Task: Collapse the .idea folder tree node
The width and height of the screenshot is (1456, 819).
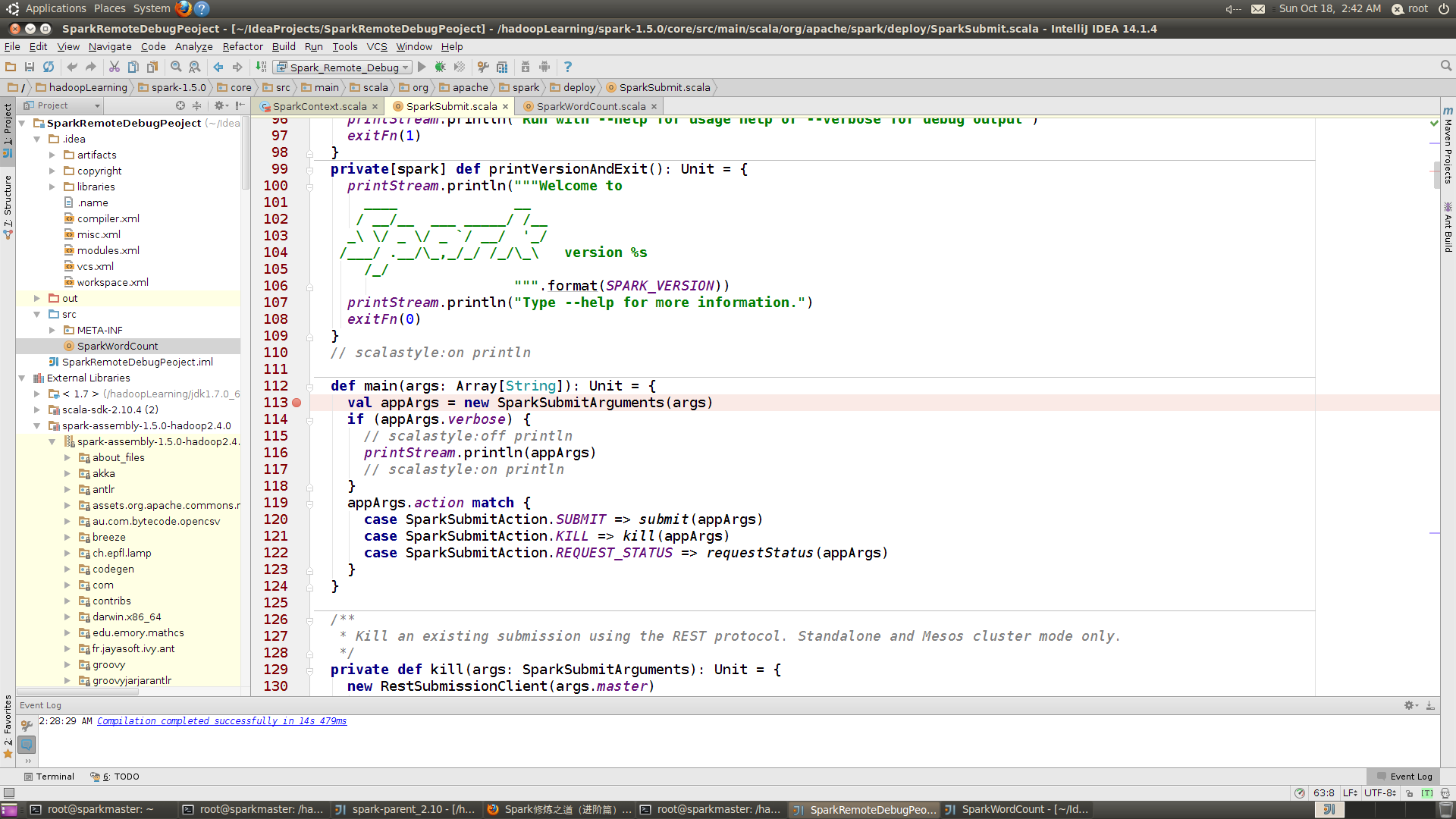Action: [x=36, y=139]
